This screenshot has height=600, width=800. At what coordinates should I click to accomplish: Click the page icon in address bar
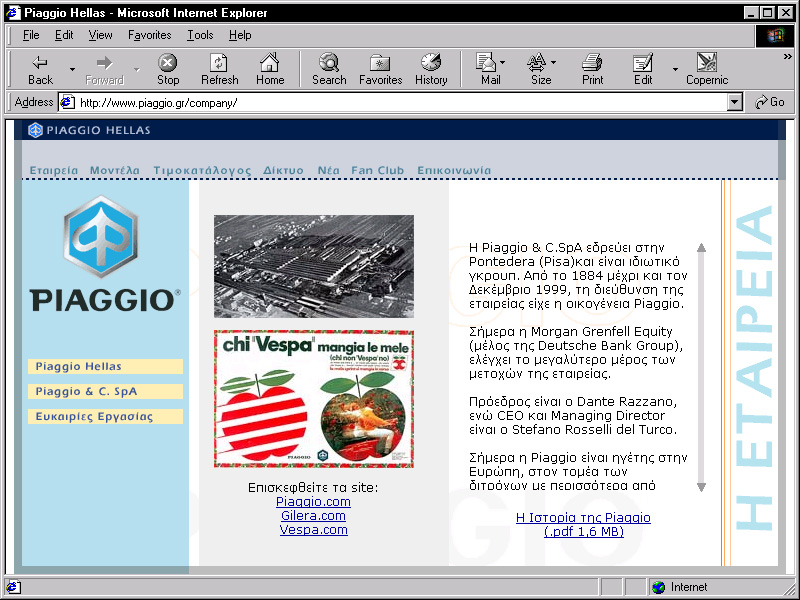(x=67, y=103)
